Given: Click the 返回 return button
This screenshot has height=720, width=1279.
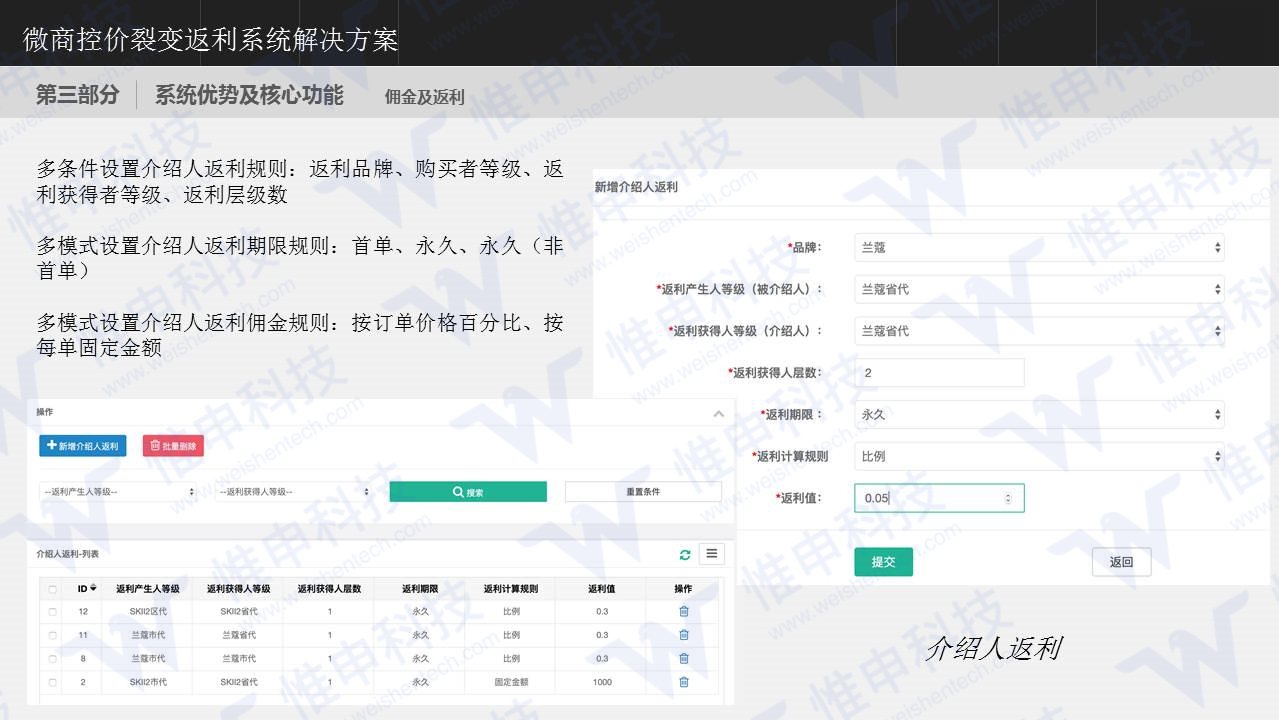Looking at the screenshot, I should coord(1120,561).
